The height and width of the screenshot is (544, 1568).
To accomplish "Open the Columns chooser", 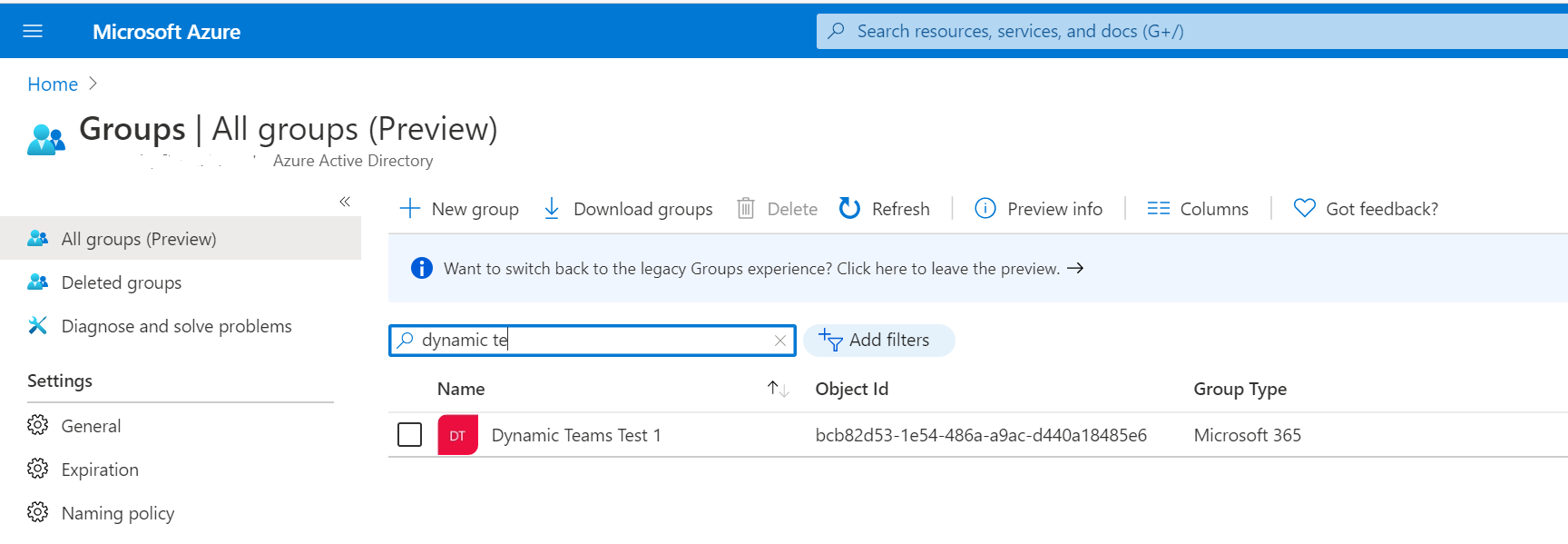I will pos(1198,209).
